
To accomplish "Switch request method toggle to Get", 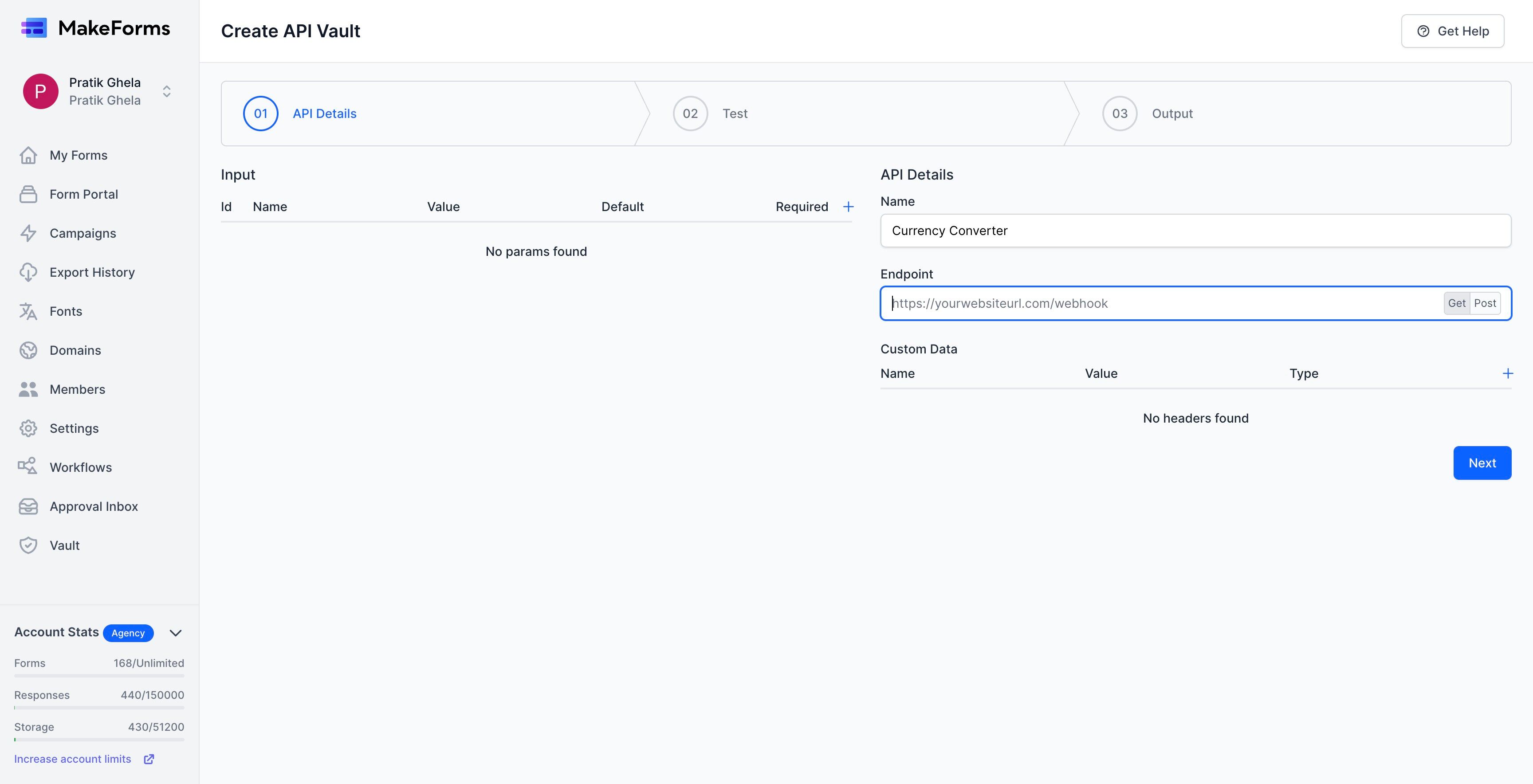I will click(x=1457, y=303).
